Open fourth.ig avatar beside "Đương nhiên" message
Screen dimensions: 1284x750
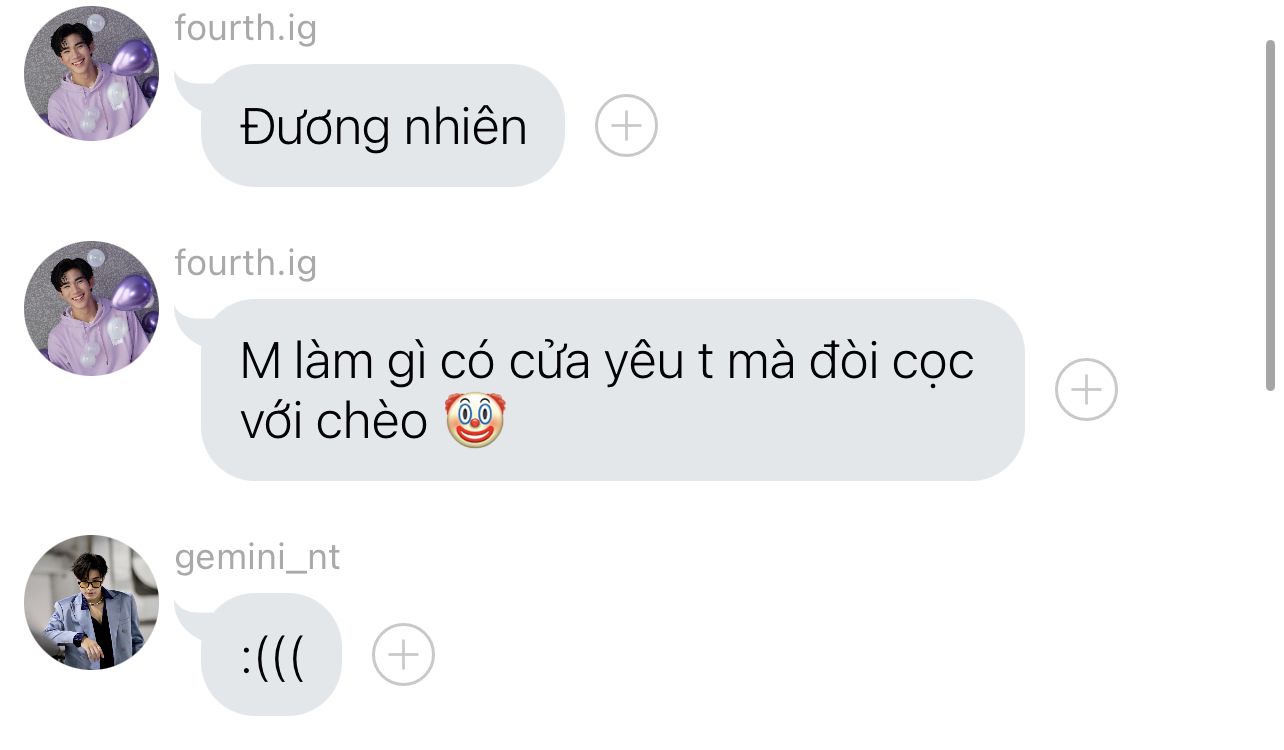[91, 73]
